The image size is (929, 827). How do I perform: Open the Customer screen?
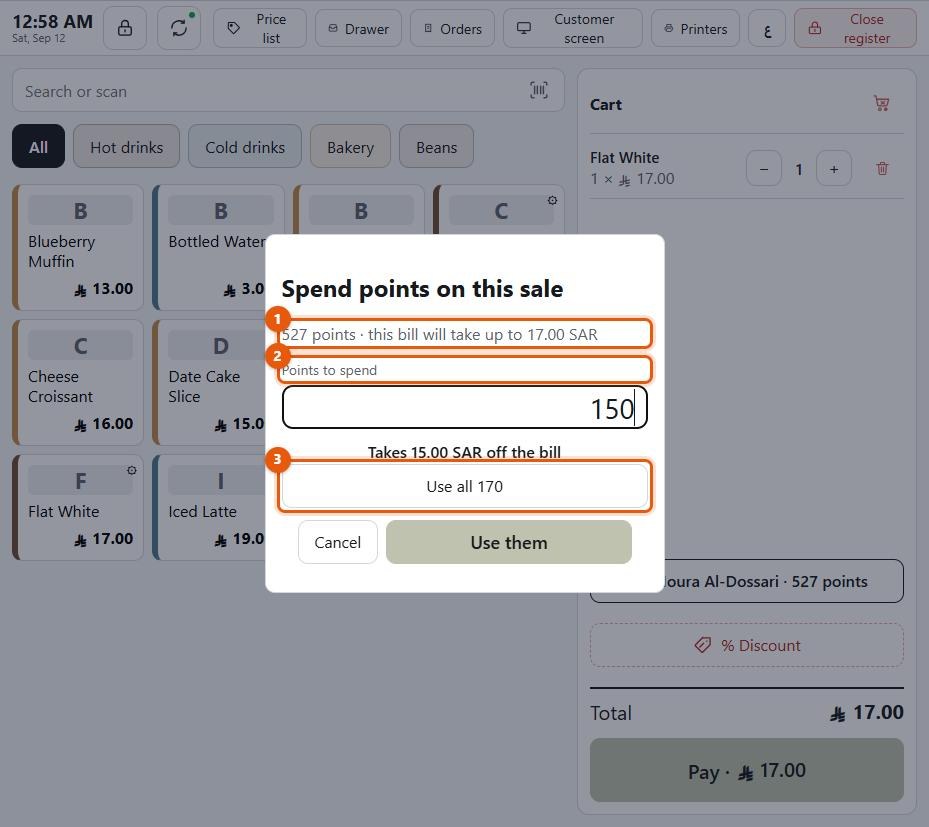point(572,28)
